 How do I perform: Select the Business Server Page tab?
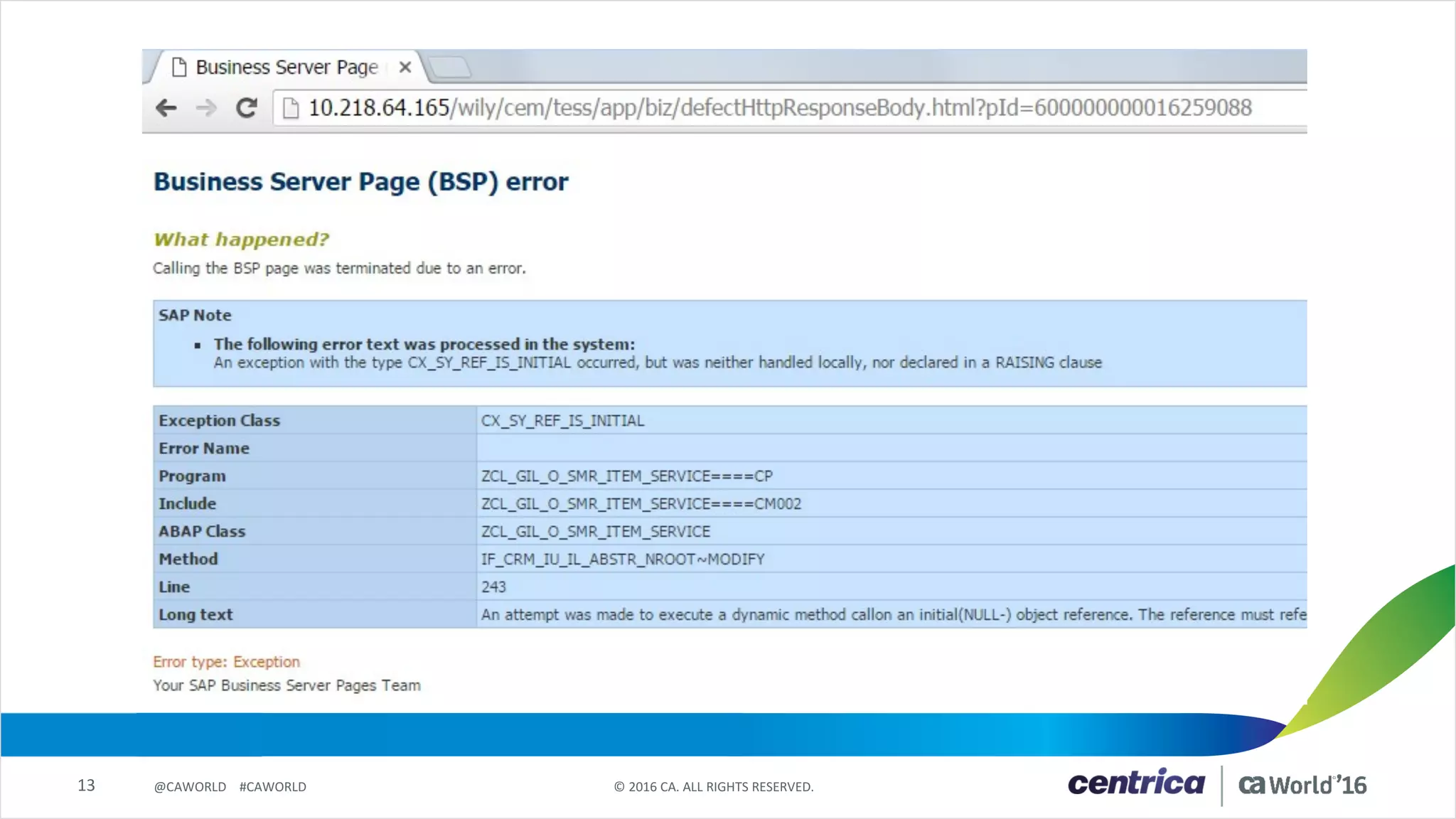point(287,67)
